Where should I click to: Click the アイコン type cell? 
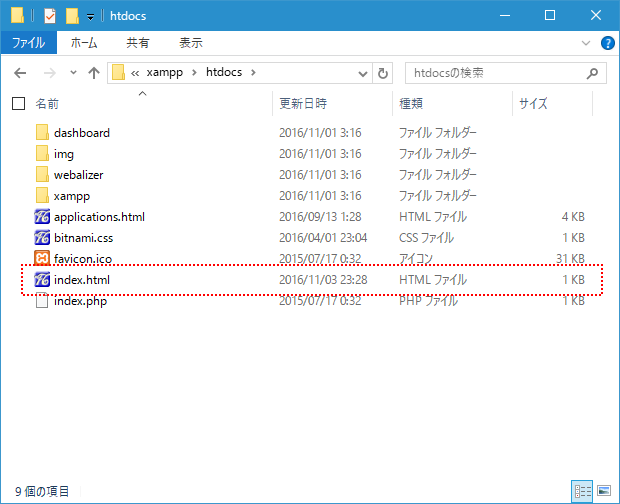click(x=416, y=259)
